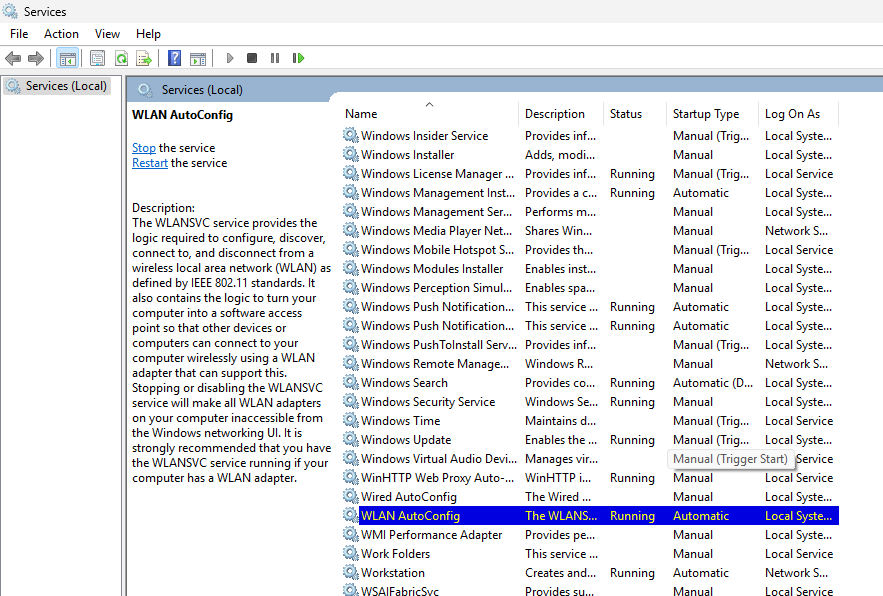Select the Windows Update service row
The height and width of the screenshot is (596, 883).
(x=406, y=440)
